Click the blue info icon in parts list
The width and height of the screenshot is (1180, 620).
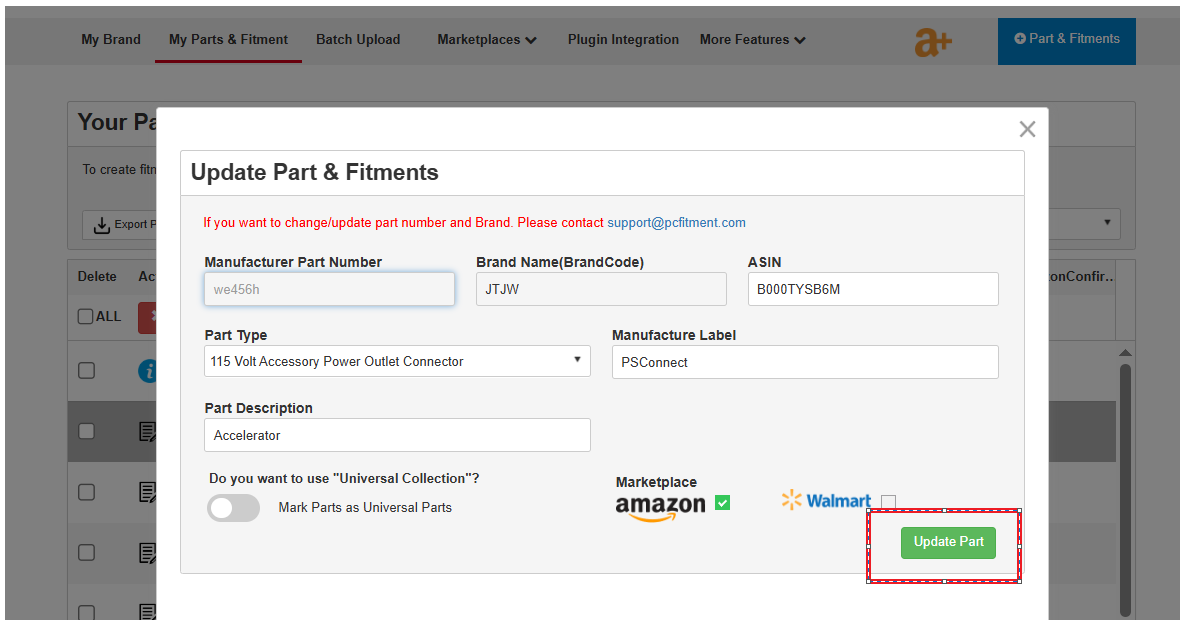point(148,371)
